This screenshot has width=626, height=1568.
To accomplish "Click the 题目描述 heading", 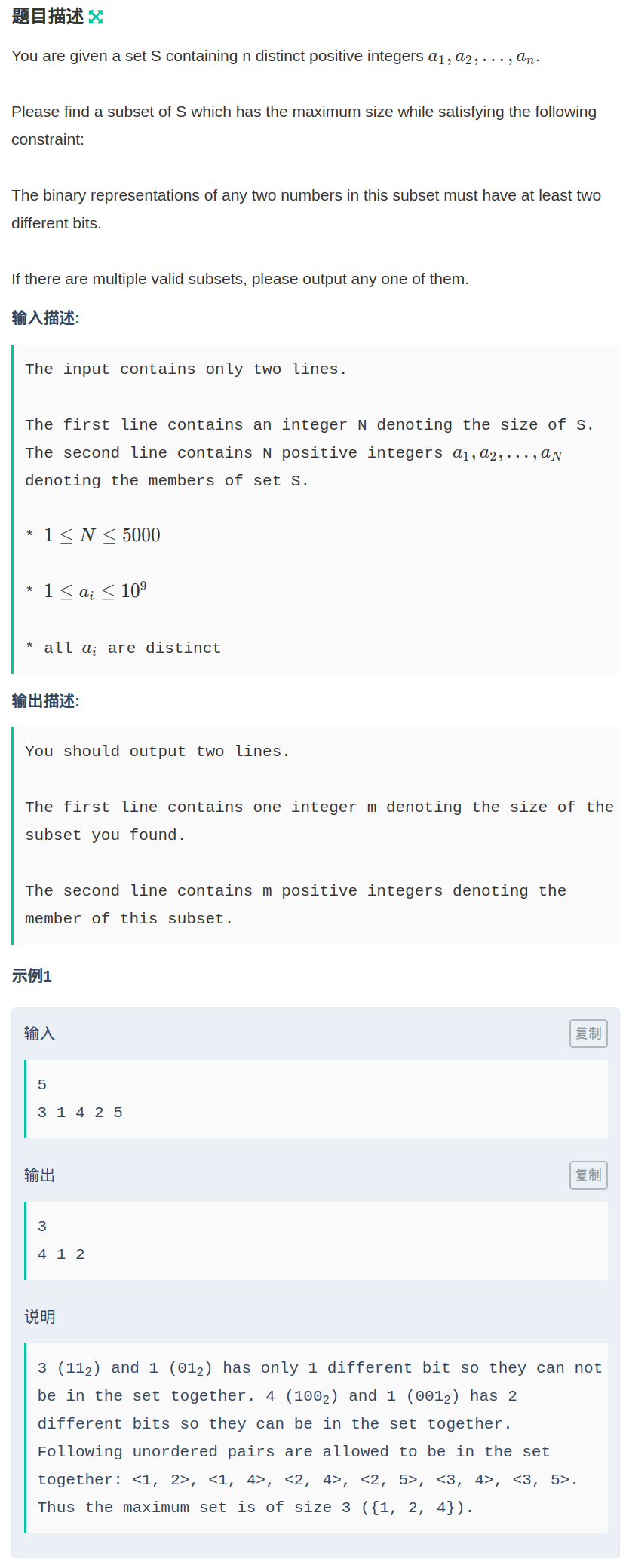I will tap(48, 17).
